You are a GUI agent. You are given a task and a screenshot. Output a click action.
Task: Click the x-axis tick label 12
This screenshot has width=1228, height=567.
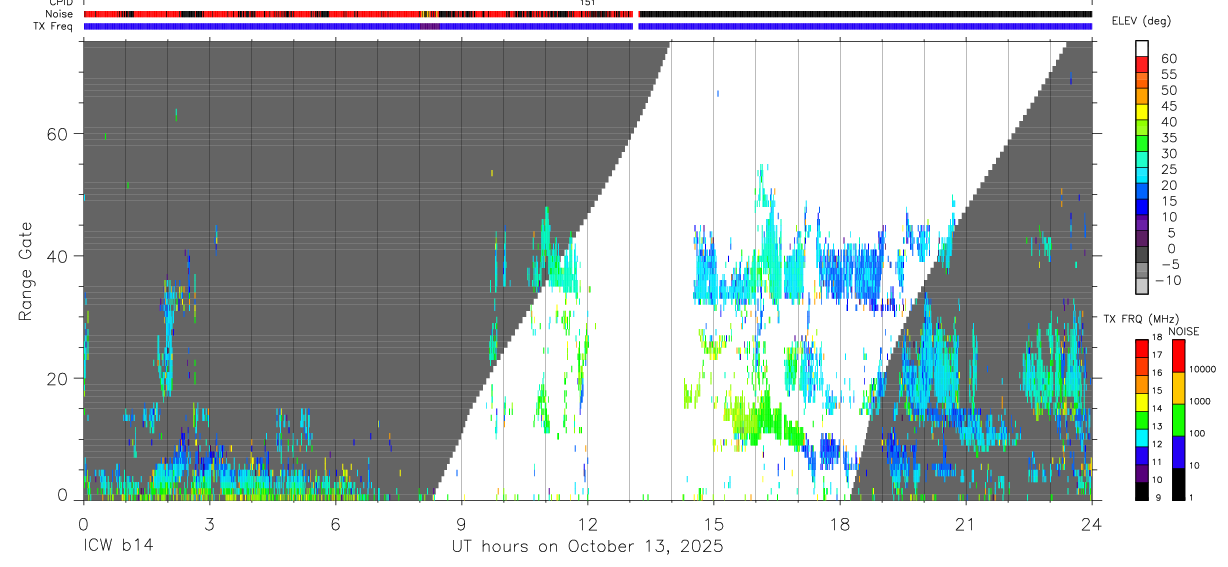(587, 524)
